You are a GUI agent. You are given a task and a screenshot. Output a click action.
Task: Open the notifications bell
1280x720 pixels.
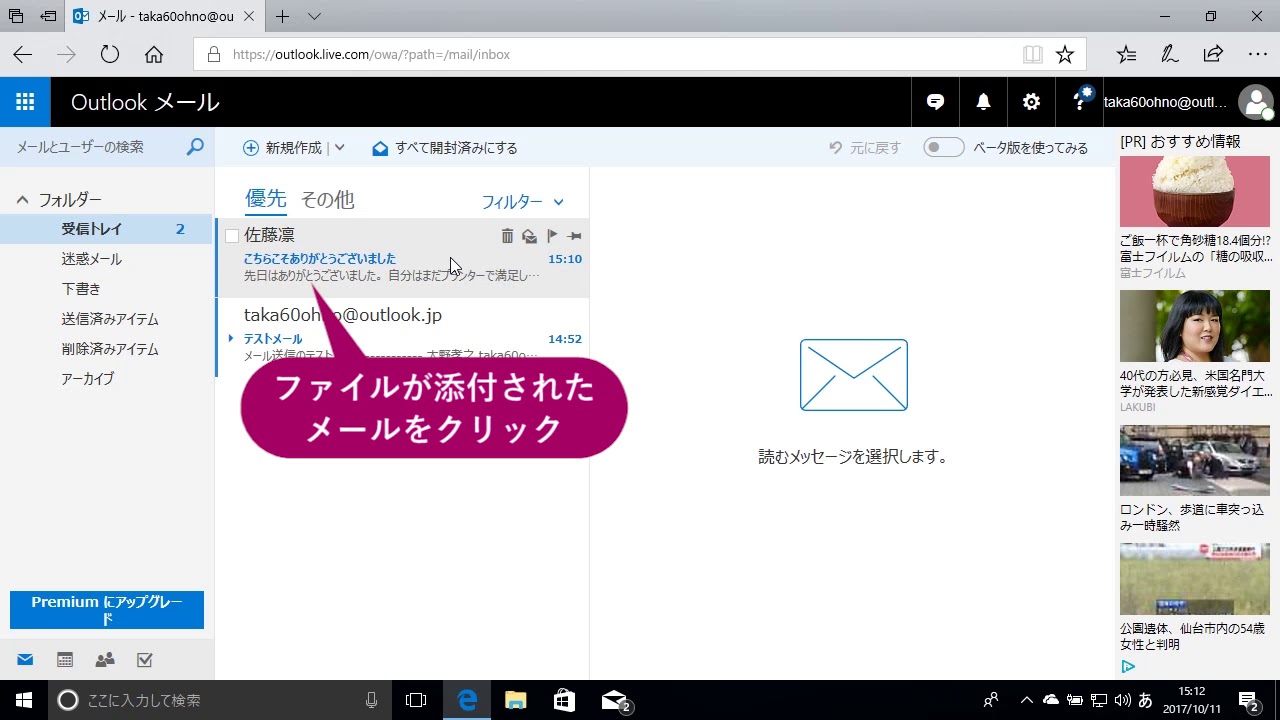click(983, 102)
